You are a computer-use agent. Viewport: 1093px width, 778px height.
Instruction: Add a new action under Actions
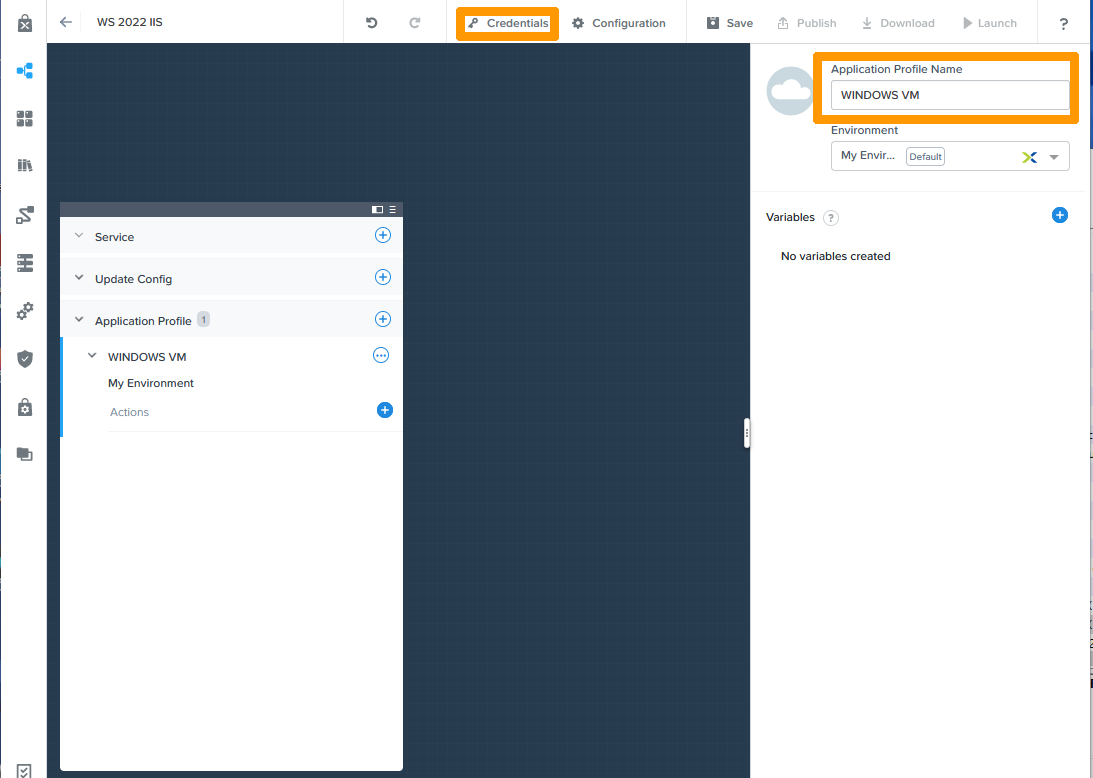[x=385, y=410]
